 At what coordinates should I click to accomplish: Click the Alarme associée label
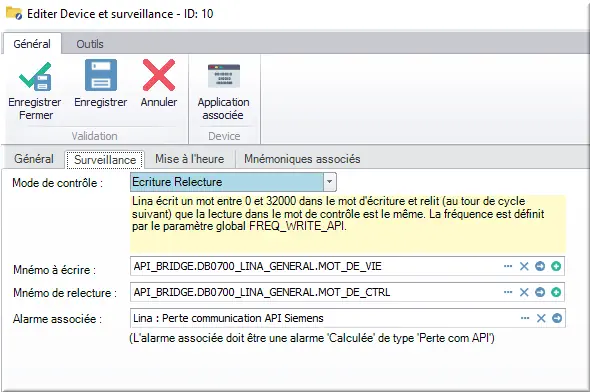pos(58,319)
